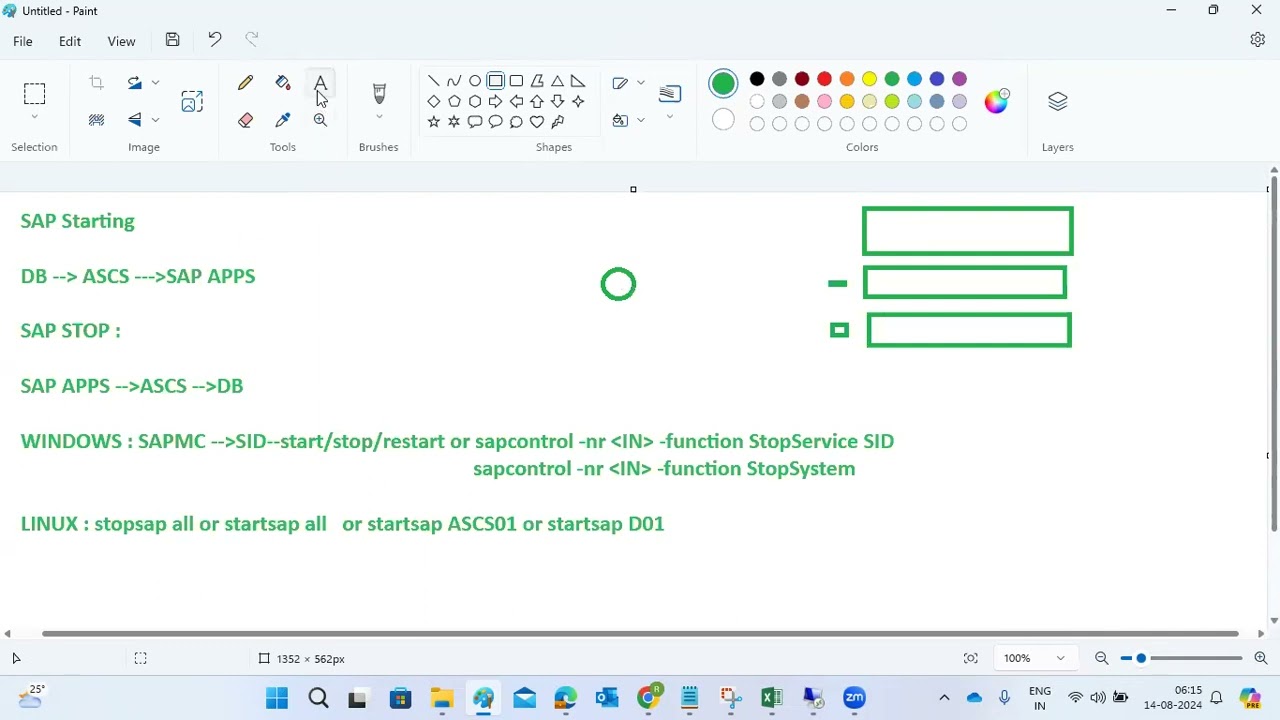Viewport: 1280px width, 720px height.
Task: Click the Fit to window icon
Action: click(970, 658)
